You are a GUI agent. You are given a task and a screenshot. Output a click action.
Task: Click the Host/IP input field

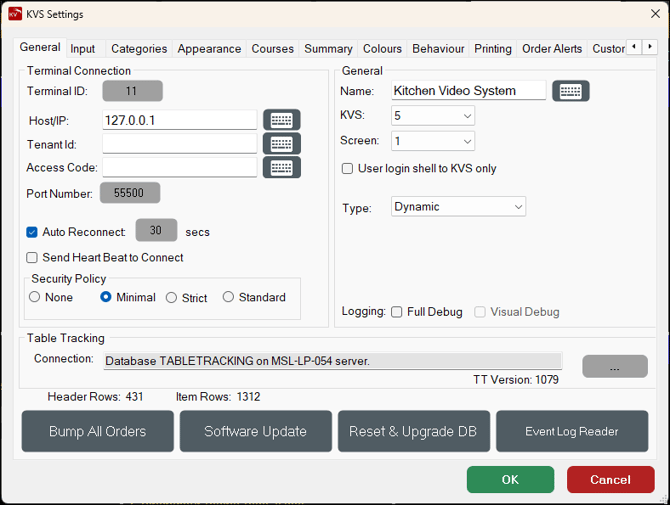179,120
